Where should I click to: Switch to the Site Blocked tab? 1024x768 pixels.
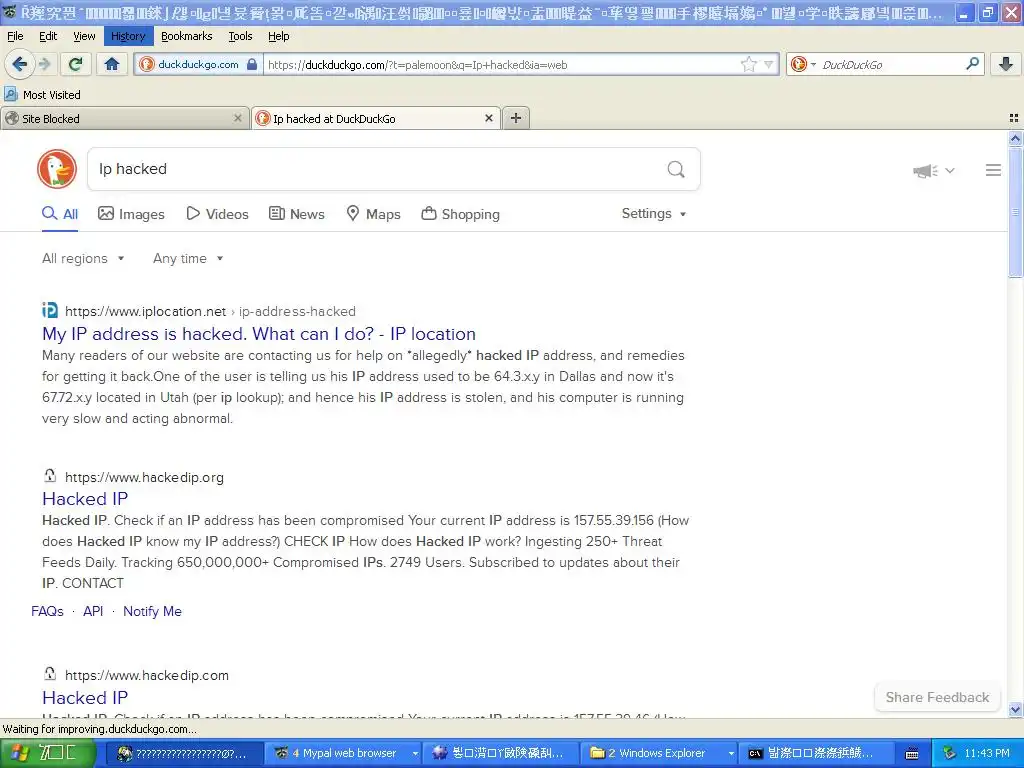pos(124,118)
